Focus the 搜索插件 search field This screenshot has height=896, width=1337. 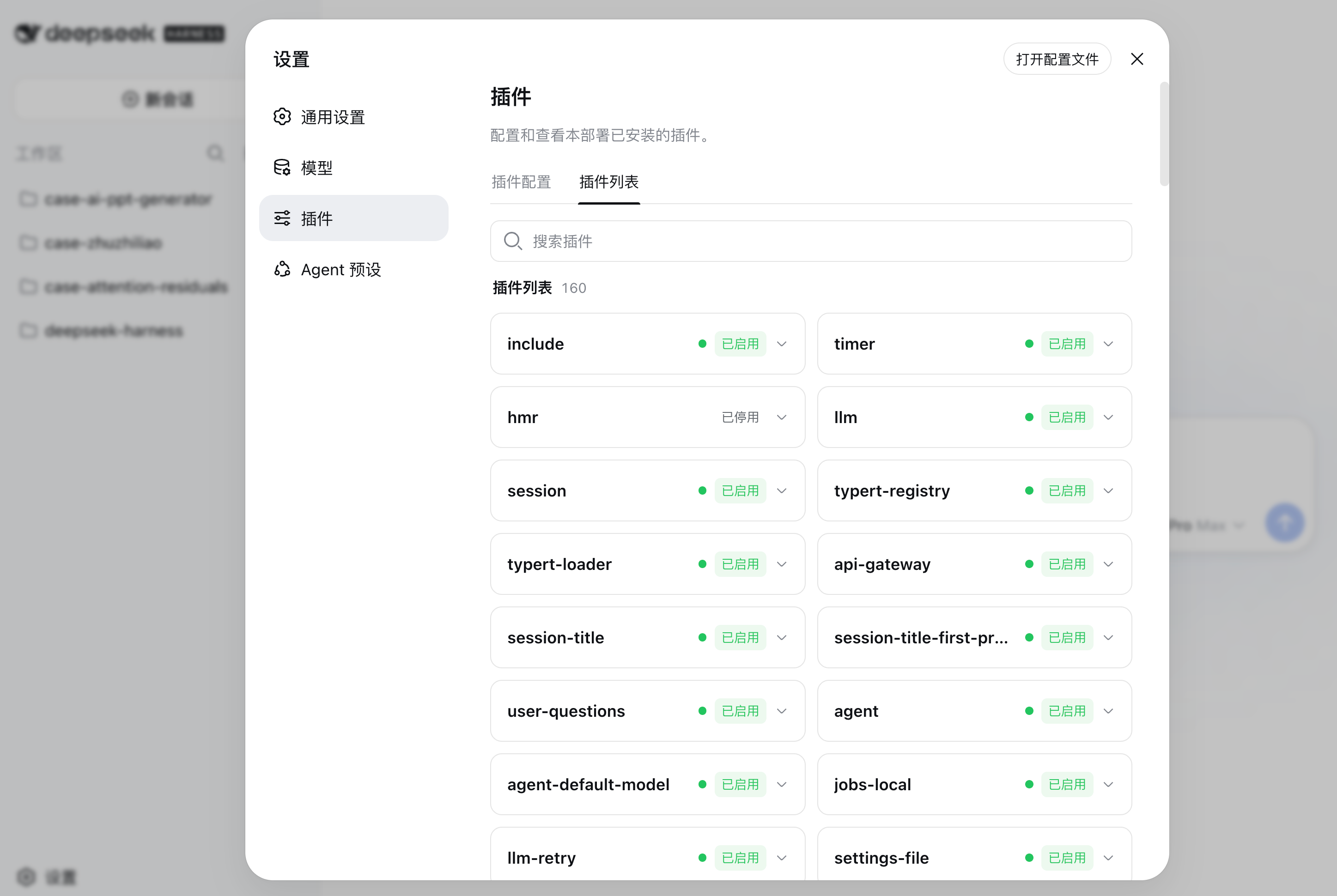[810, 241]
